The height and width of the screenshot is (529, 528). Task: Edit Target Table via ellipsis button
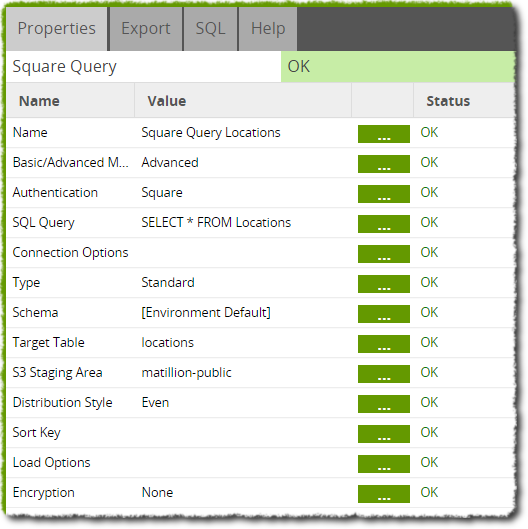click(384, 344)
